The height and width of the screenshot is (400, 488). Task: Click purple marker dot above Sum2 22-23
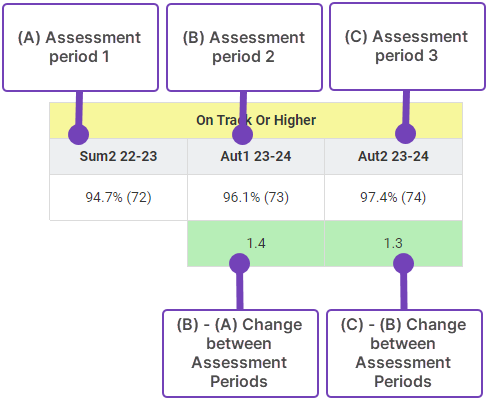coord(78,134)
